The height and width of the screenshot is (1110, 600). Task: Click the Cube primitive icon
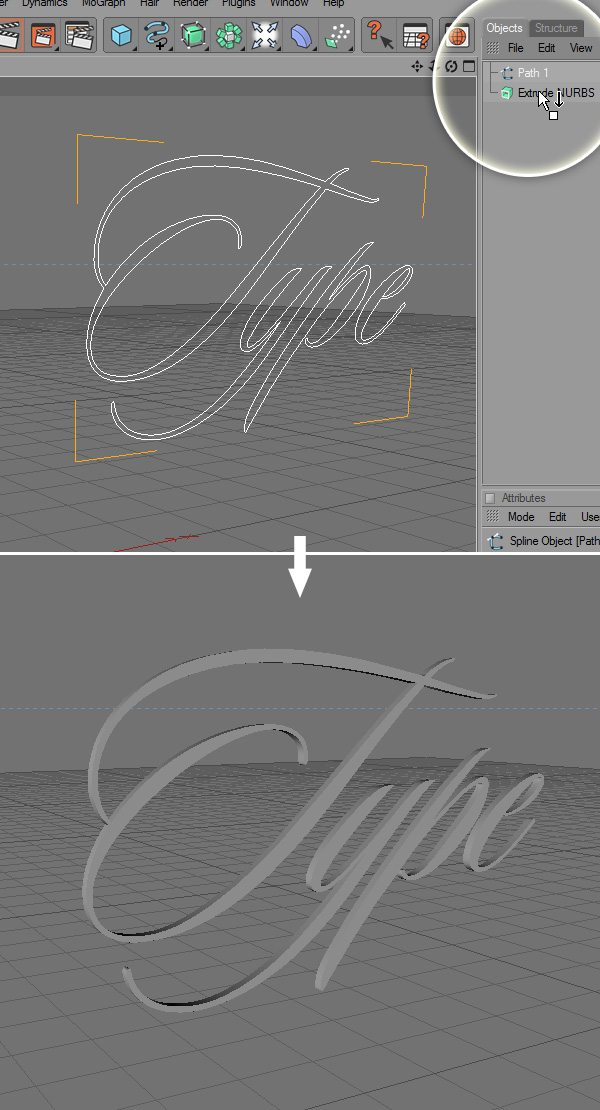[x=122, y=37]
